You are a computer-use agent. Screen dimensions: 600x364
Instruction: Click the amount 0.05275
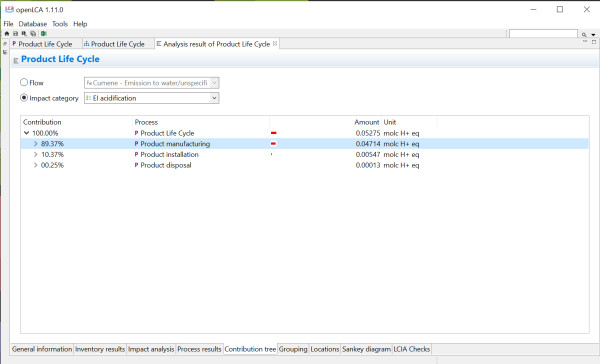(x=368, y=133)
